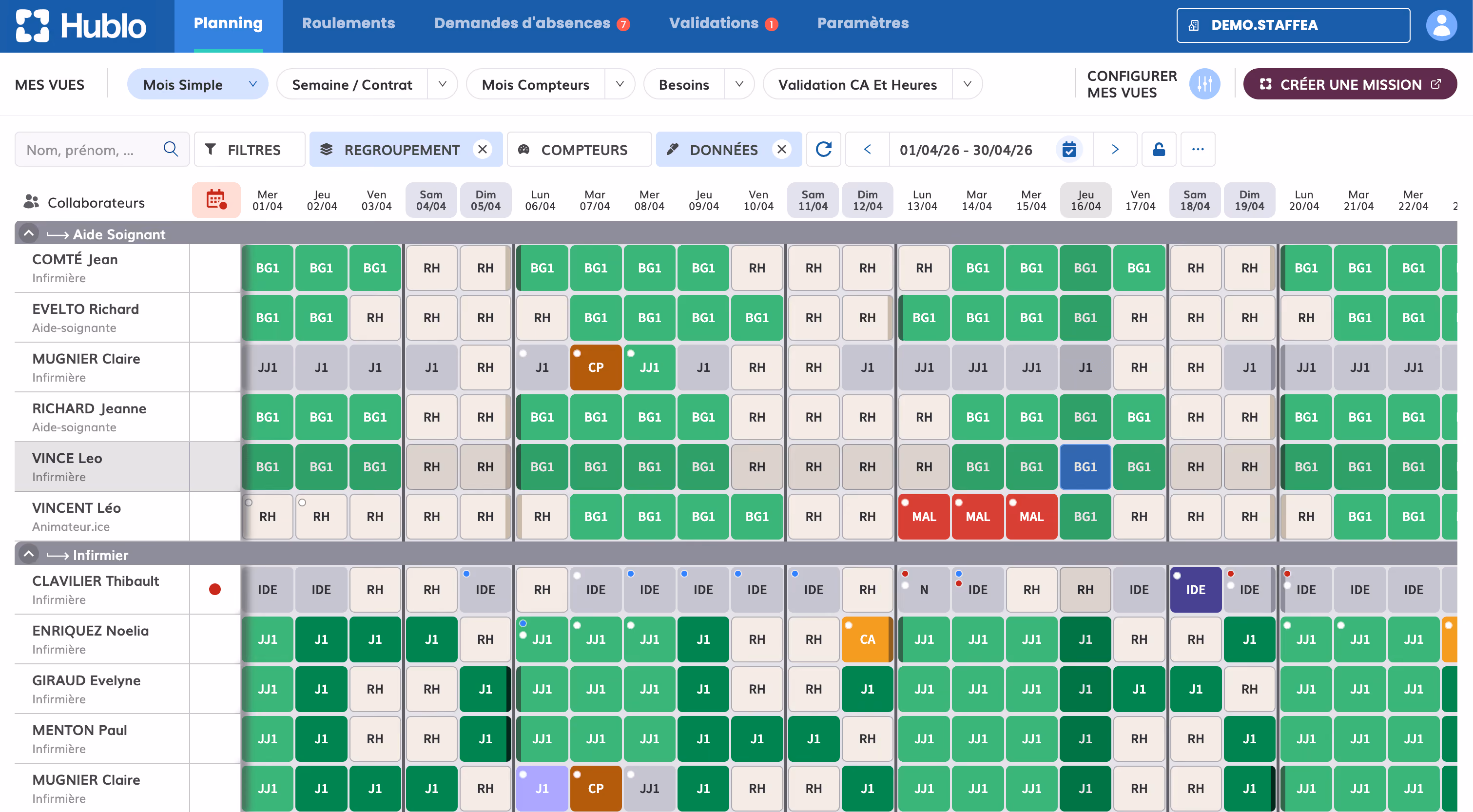The image size is (1473, 812).
Task: Click CONFIGURER MES VUES label
Action: click(x=1132, y=84)
